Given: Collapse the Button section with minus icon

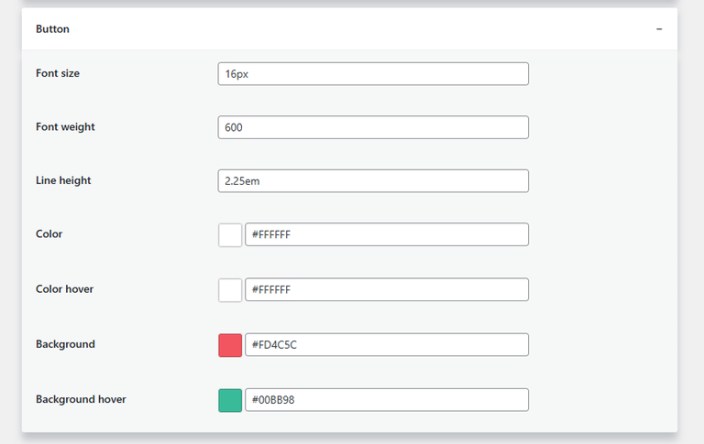Looking at the screenshot, I should 659,30.
